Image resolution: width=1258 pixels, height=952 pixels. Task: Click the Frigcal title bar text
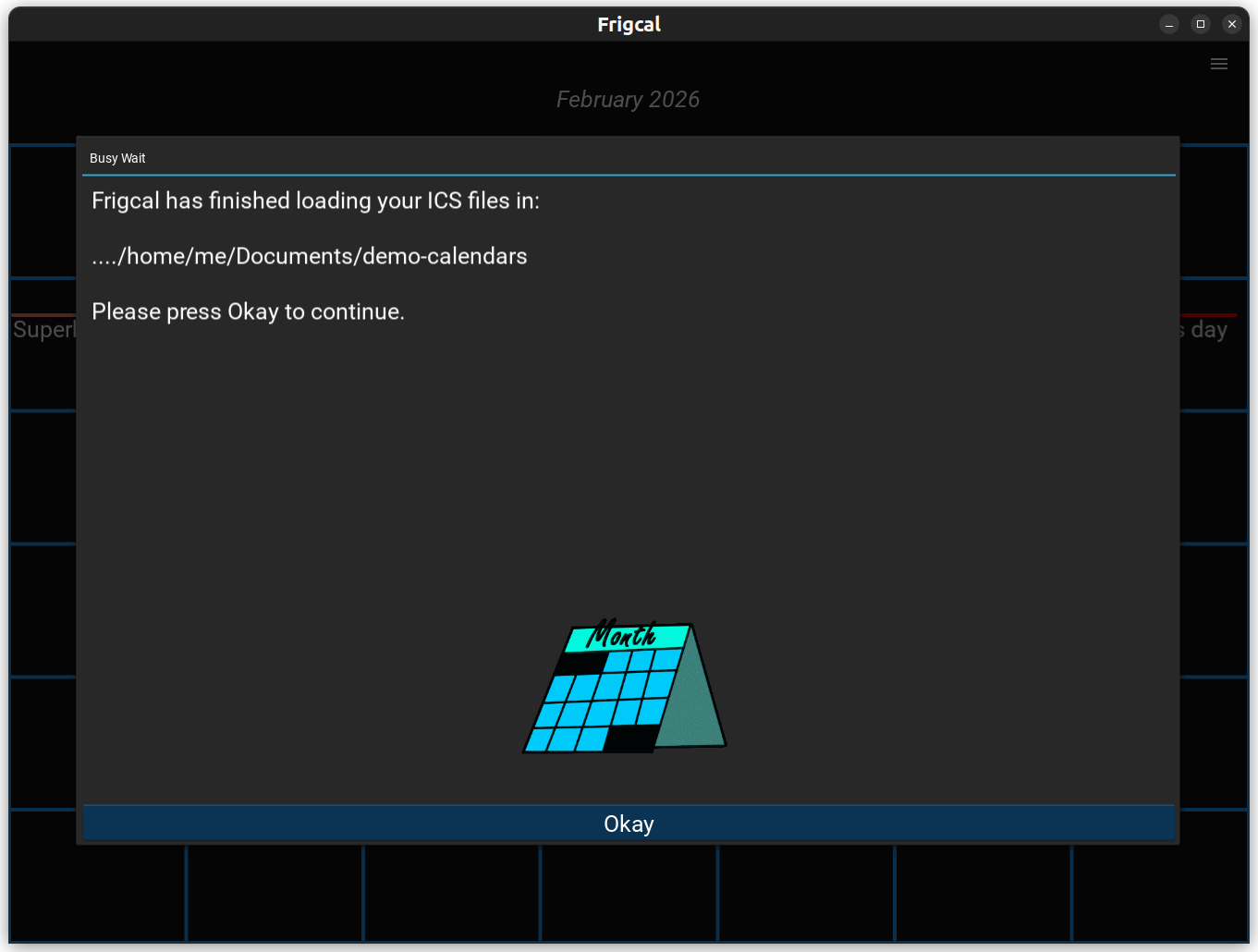tap(629, 24)
